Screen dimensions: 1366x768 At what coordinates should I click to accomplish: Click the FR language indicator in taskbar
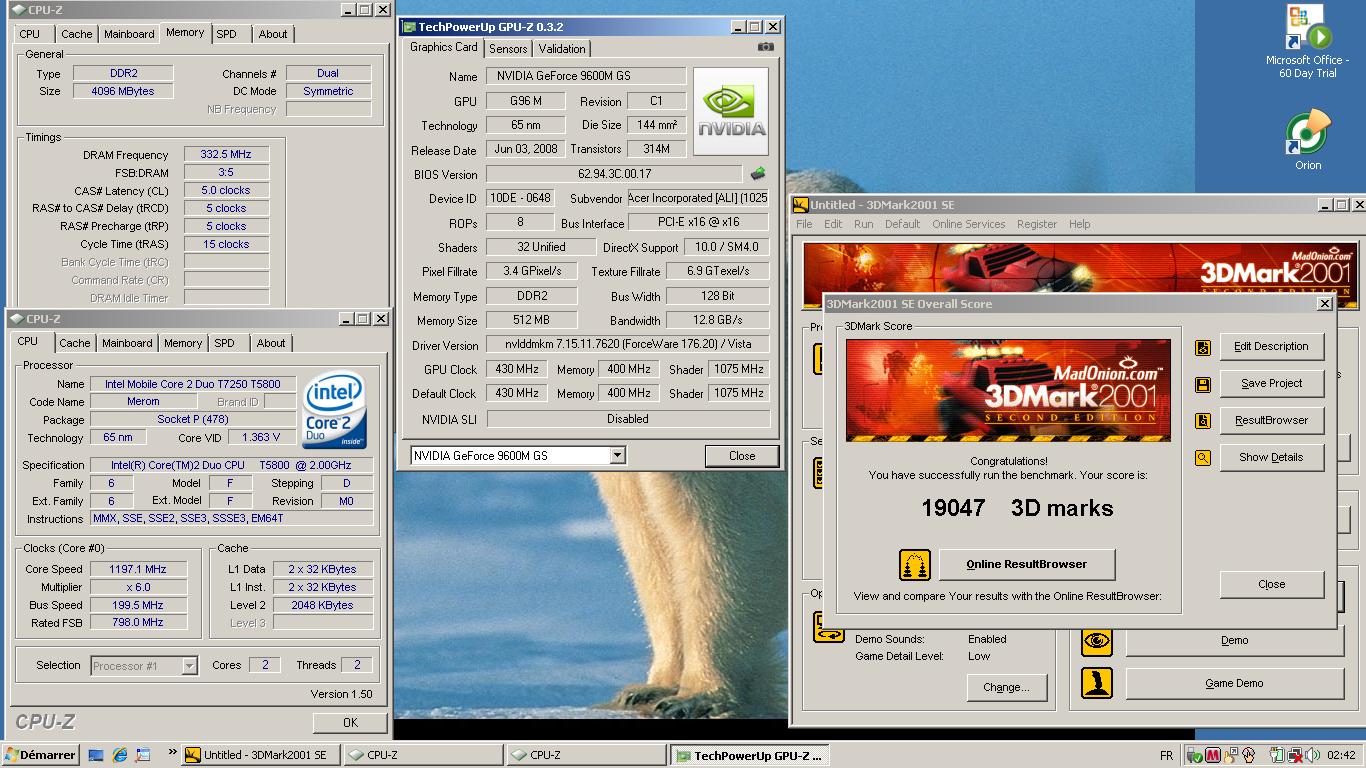click(x=1166, y=756)
